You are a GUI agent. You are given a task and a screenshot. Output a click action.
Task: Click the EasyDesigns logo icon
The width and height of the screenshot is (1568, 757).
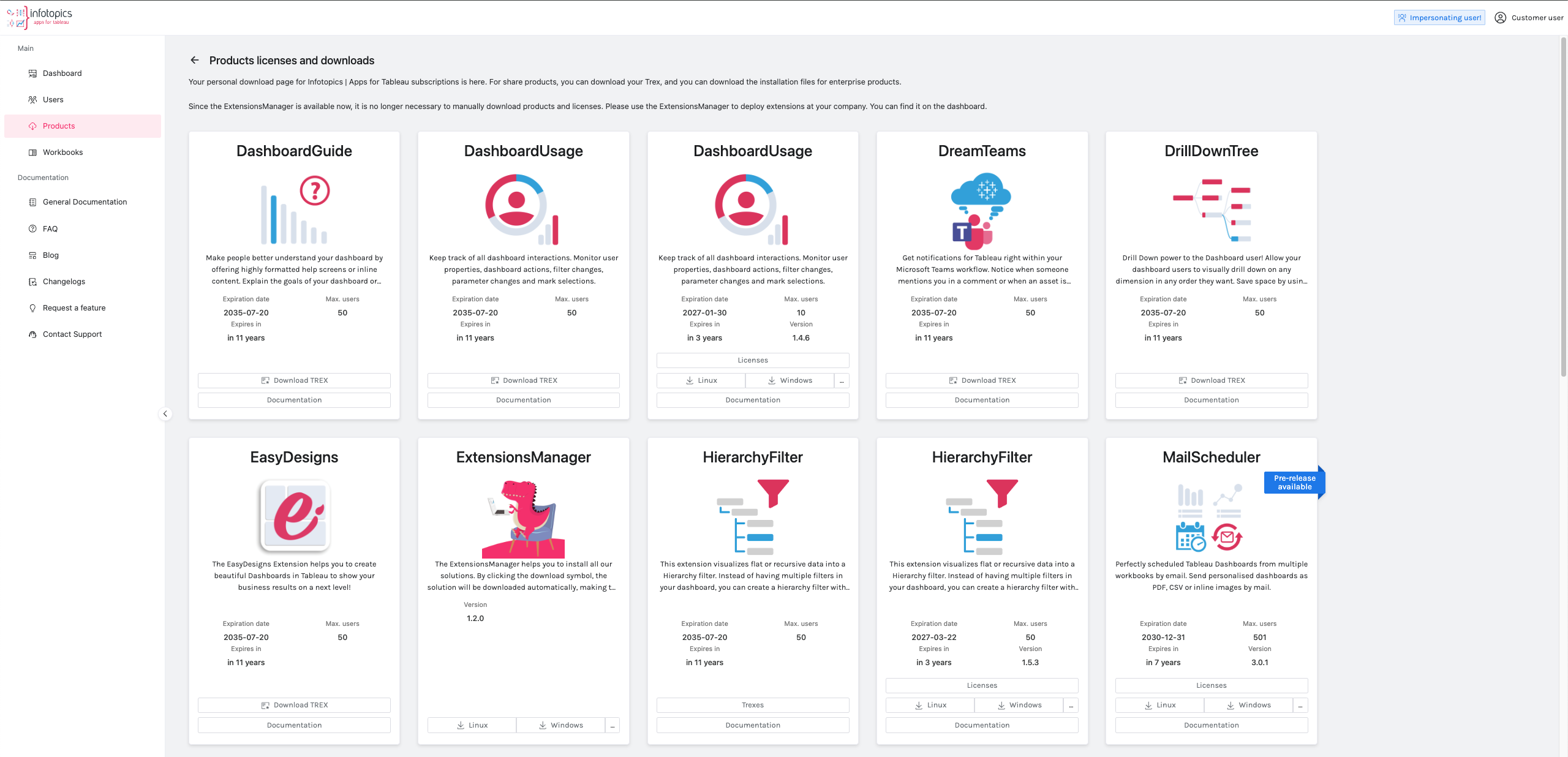pos(295,516)
